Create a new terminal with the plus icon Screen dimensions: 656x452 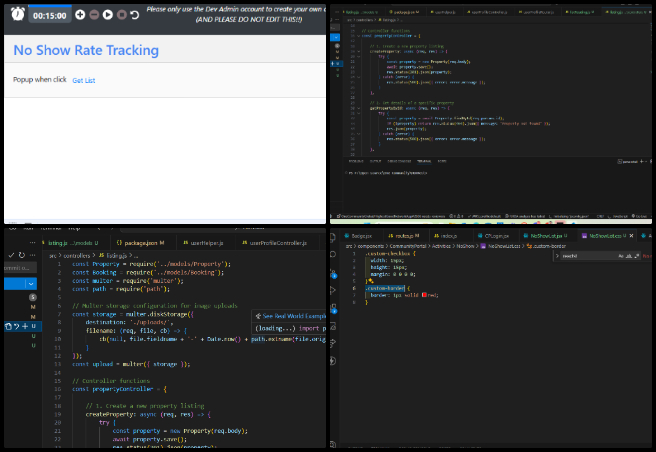point(641,162)
